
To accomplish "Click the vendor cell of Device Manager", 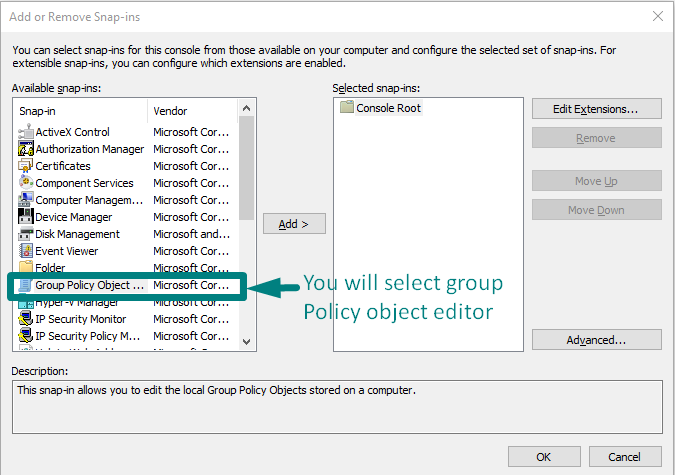I will 191,217.
